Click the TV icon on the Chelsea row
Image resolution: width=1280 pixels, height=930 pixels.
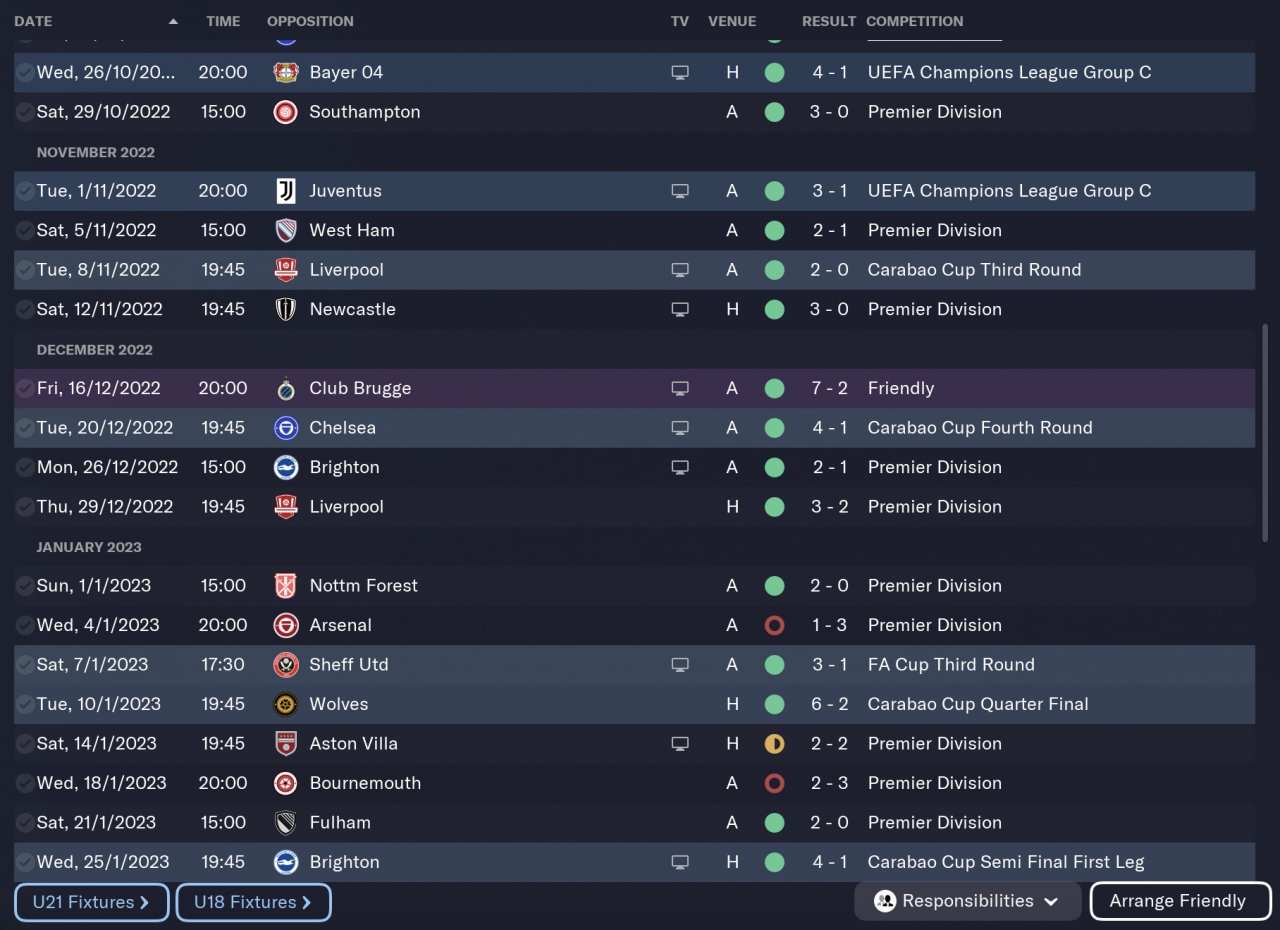[x=680, y=428]
